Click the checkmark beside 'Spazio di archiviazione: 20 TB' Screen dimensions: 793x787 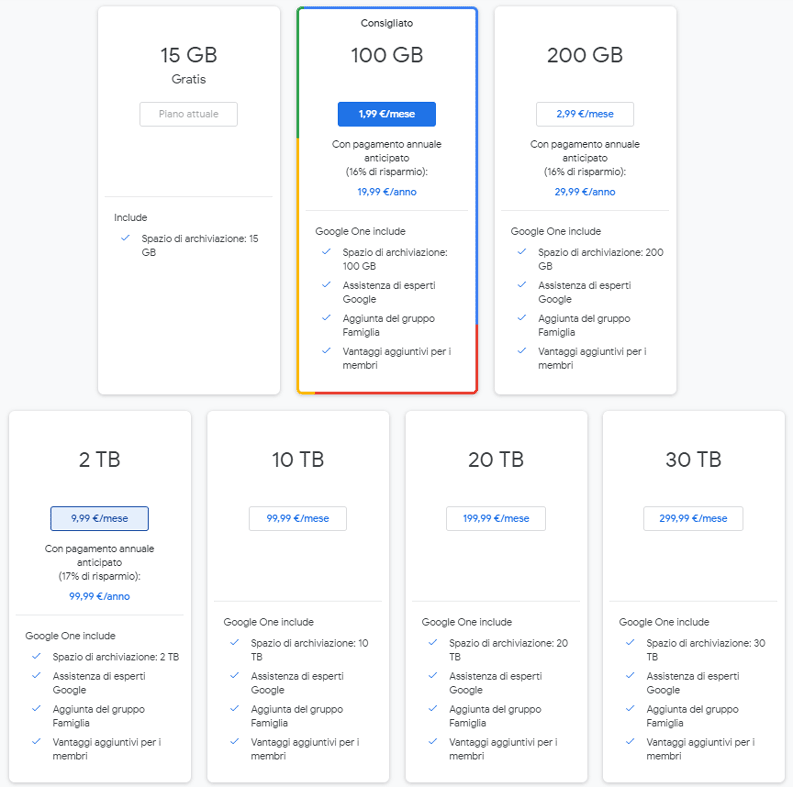point(433,642)
